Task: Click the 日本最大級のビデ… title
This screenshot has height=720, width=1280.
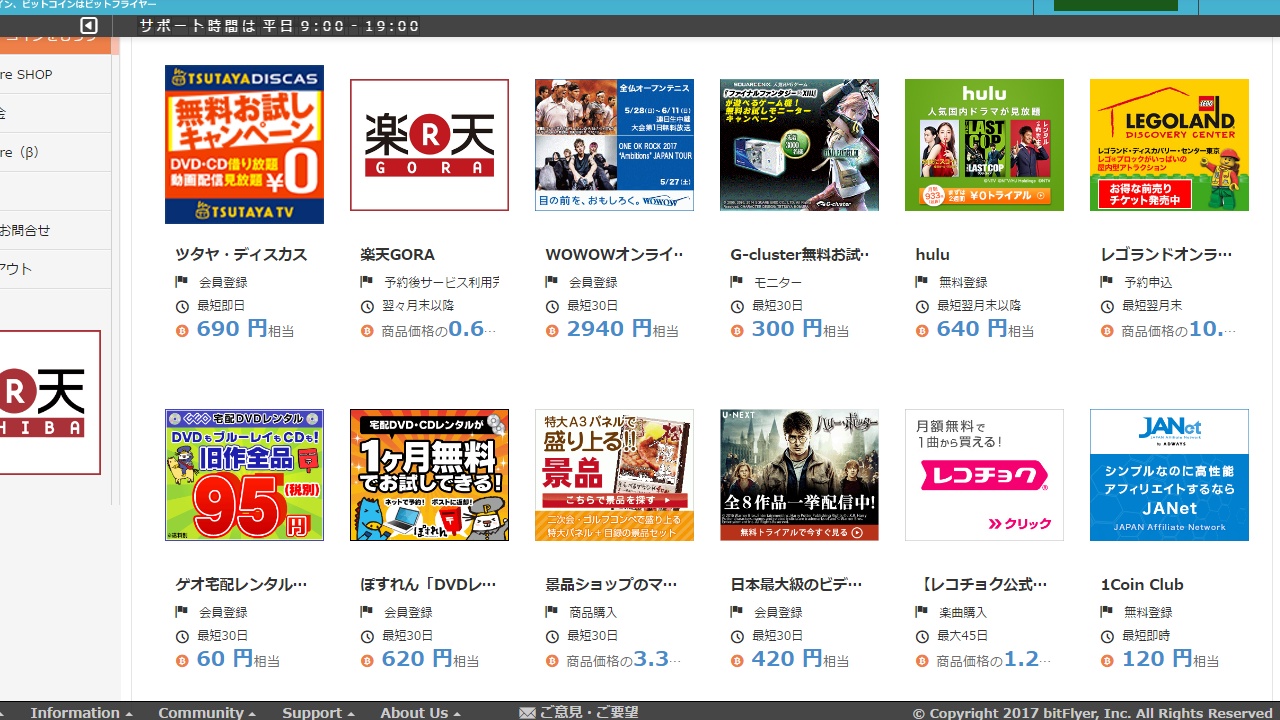Action: pos(796,585)
